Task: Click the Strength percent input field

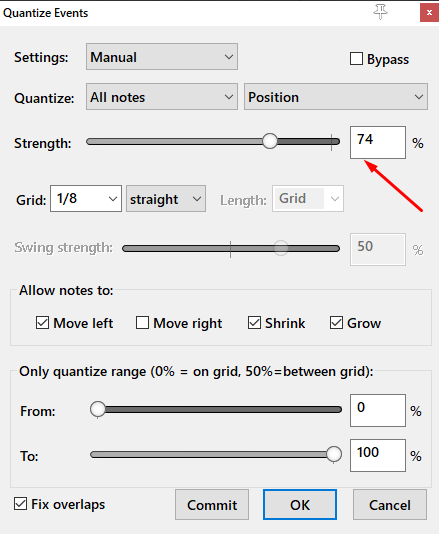Action: point(378,142)
